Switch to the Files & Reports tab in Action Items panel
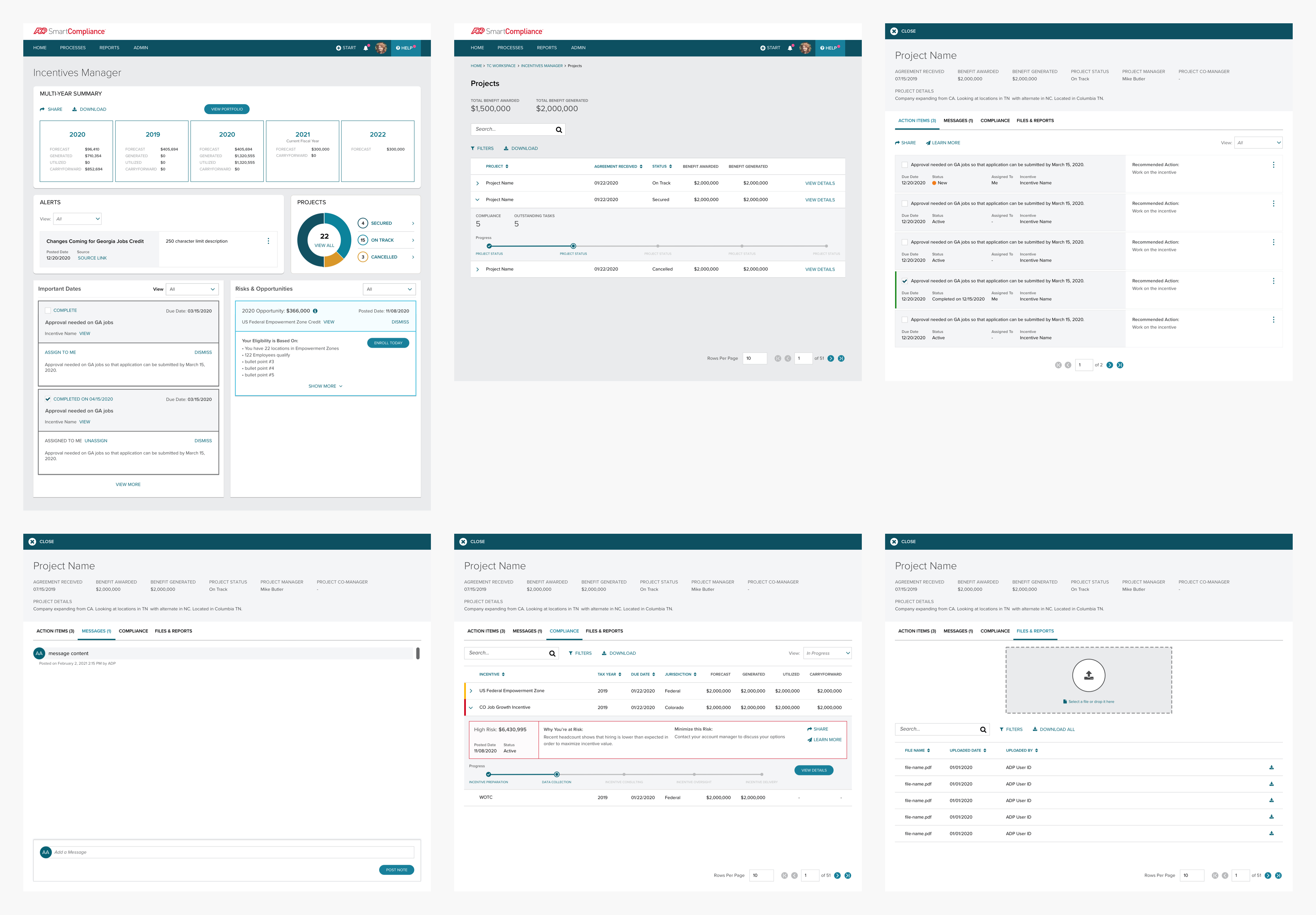The image size is (1316, 915). tap(1034, 121)
